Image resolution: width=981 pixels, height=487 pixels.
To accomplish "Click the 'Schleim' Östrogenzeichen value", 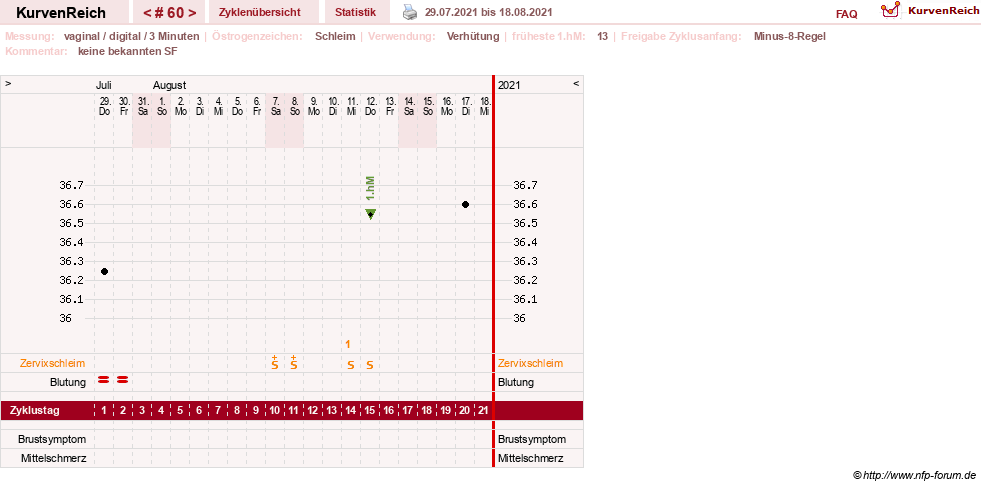I will pyautogui.click(x=335, y=36).
